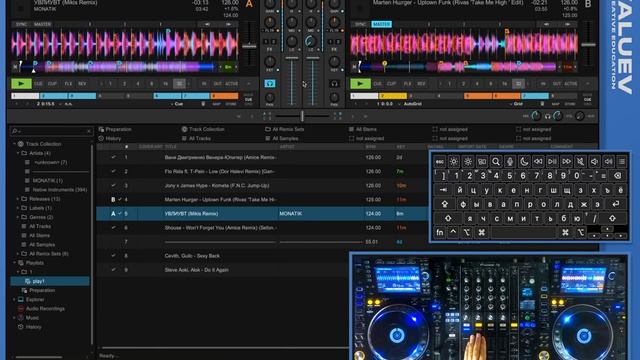
Task: Click the headphones icon in the master section
Action: [x=547, y=116]
